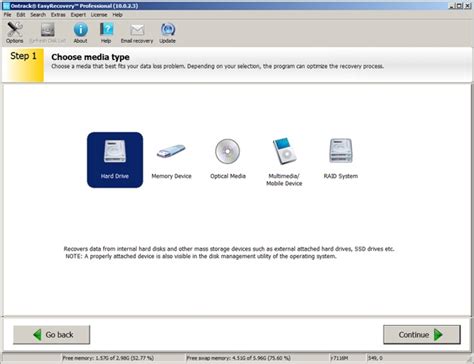Click the Free memory status entry
474x364 pixels.
[x=108, y=358]
